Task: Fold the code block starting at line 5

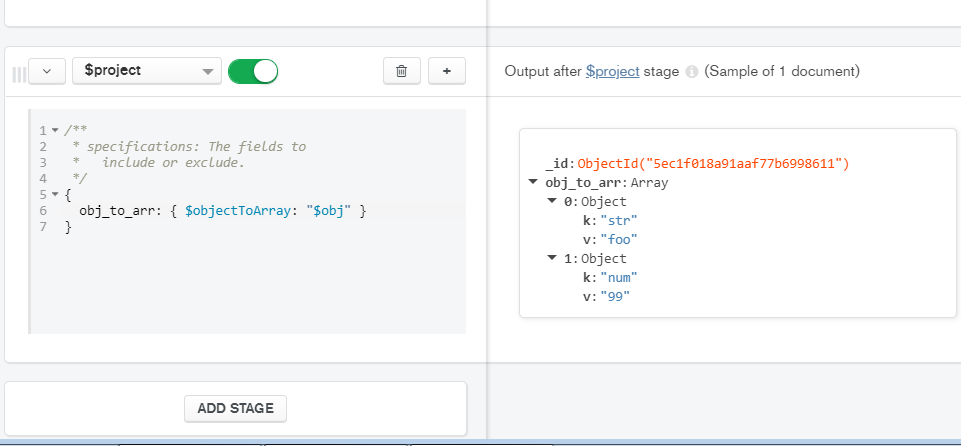Action: [x=54, y=195]
